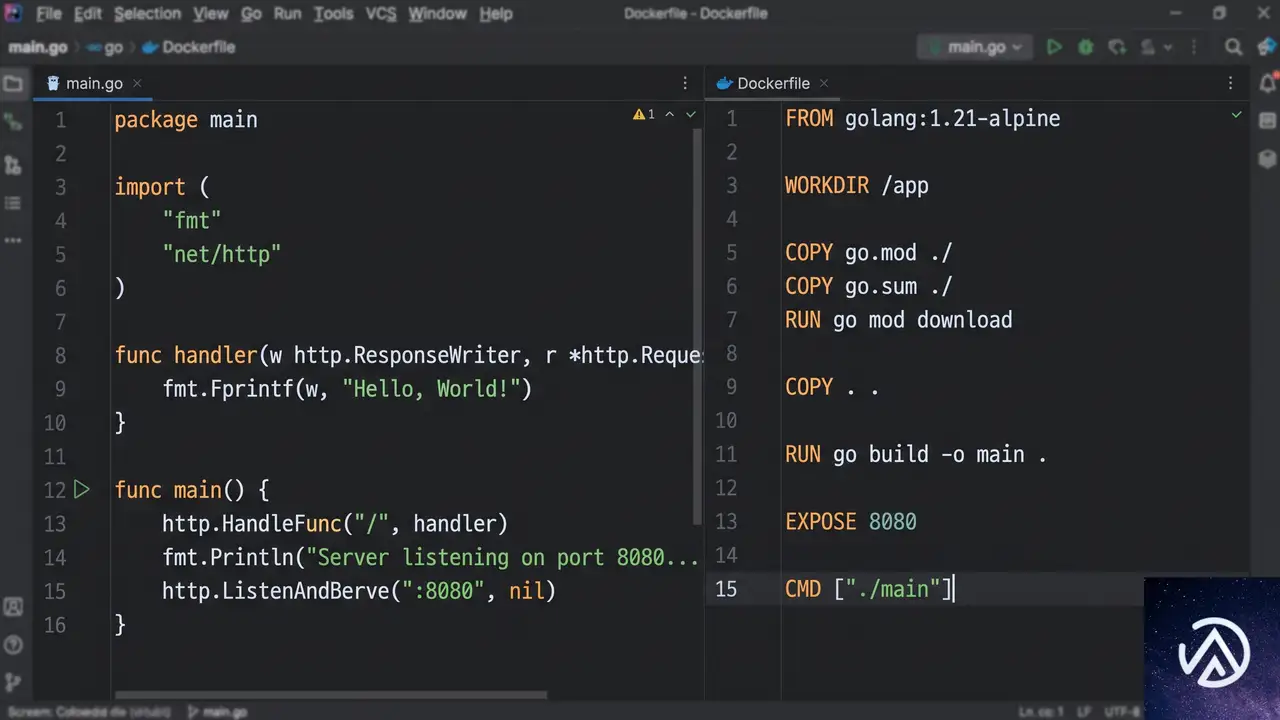This screenshot has height=720, width=1280.
Task: Open the Project tool window folder icon
Action: click(13, 84)
